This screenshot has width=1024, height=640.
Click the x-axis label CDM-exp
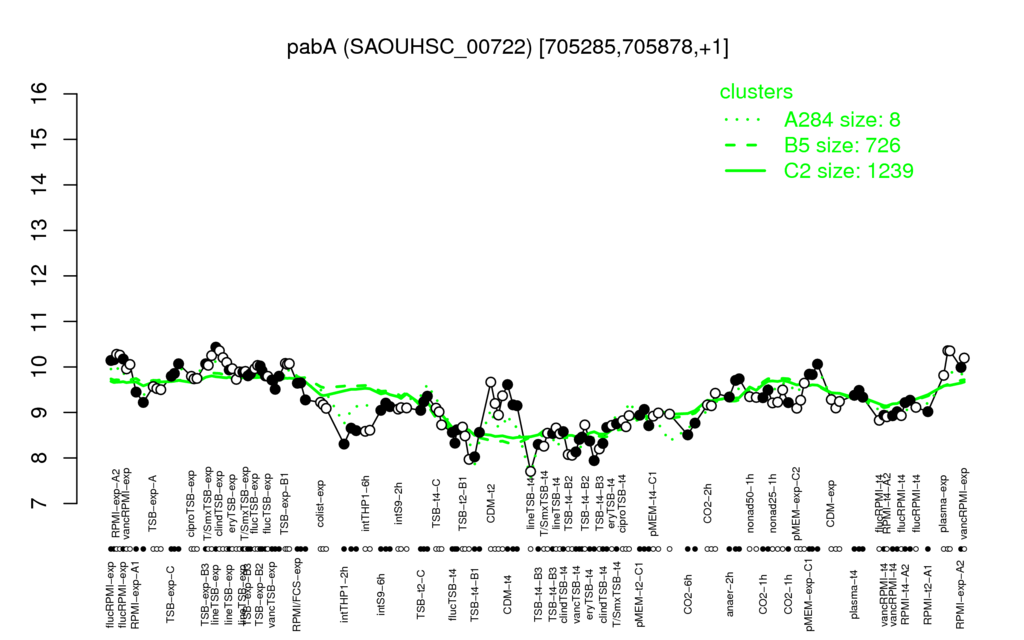point(831,503)
